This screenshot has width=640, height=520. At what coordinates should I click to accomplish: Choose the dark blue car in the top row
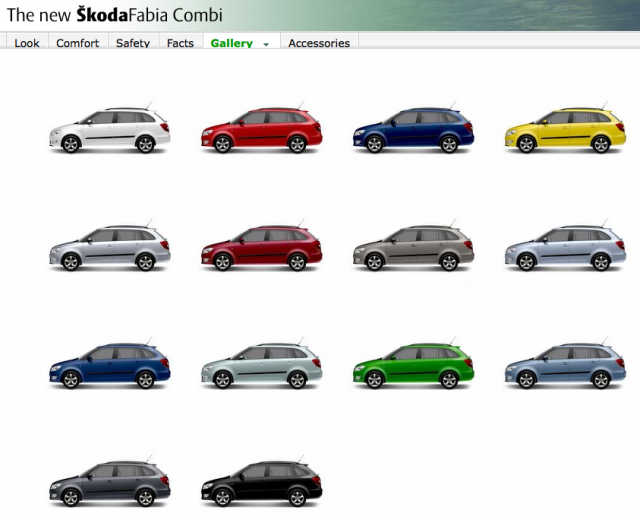(413, 128)
